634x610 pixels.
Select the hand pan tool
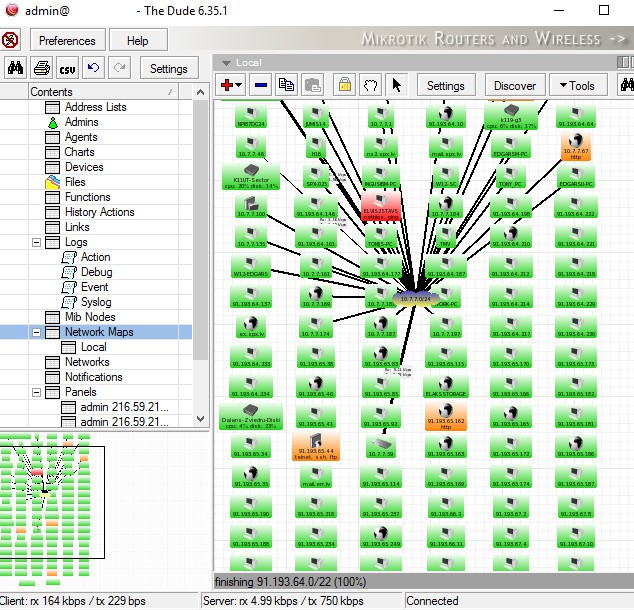tap(370, 85)
